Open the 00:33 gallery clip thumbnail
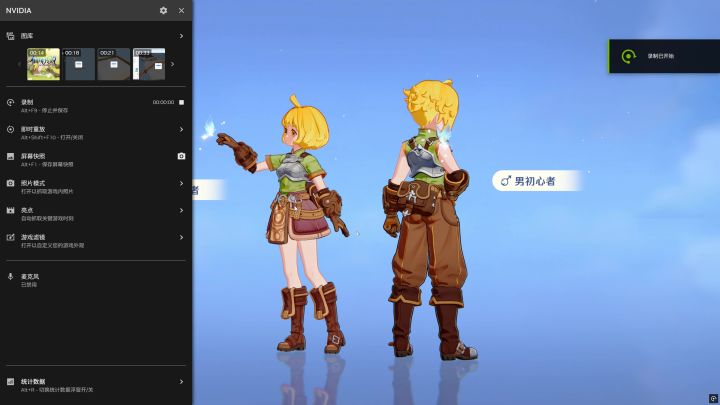This screenshot has height=405, width=720. coord(149,64)
